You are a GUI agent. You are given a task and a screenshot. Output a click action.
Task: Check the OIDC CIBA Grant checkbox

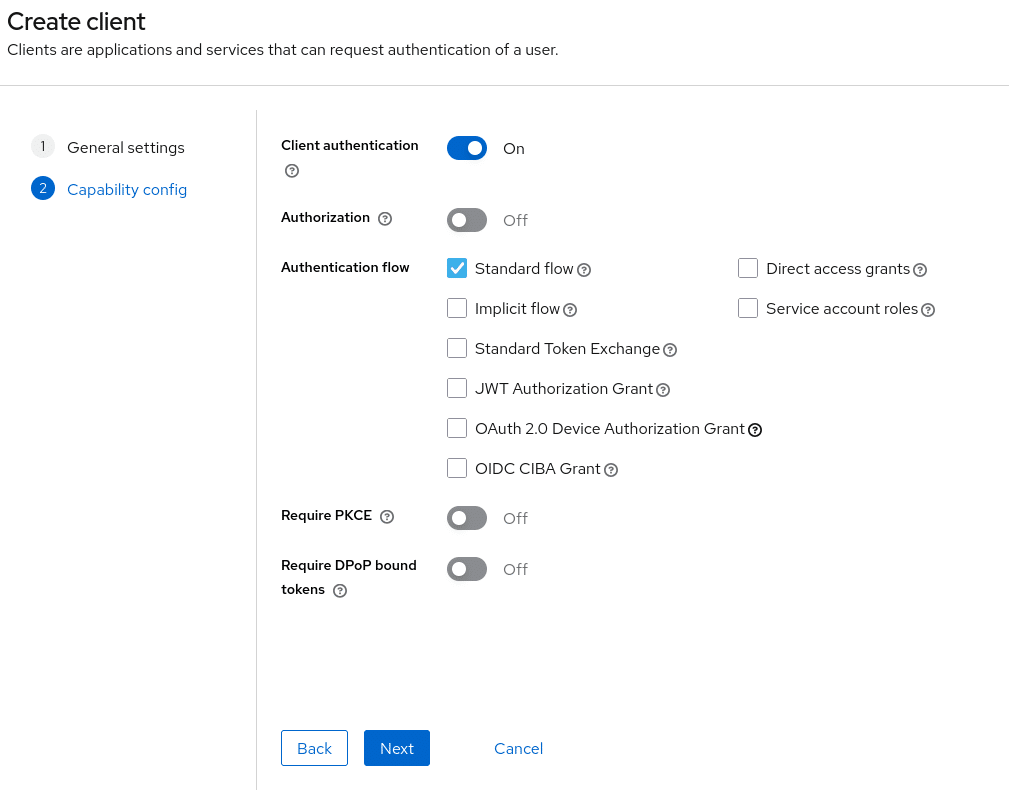click(x=457, y=468)
